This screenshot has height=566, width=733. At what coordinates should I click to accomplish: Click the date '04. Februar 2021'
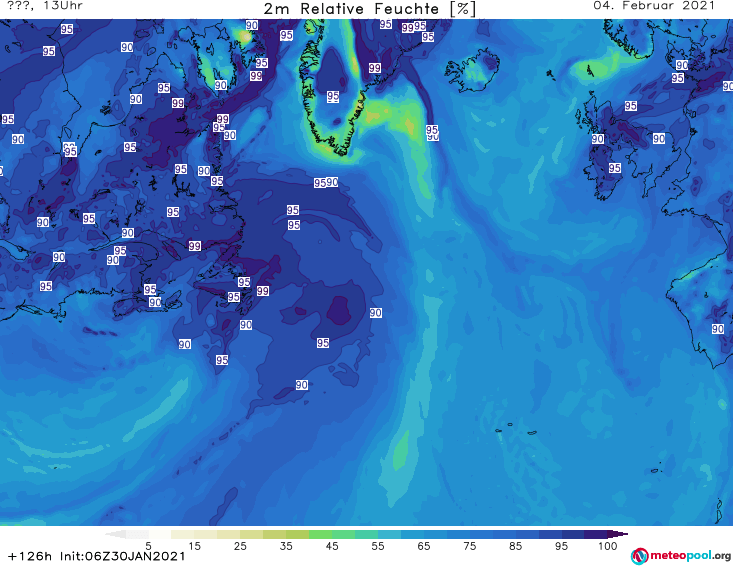pyautogui.click(x=654, y=6)
